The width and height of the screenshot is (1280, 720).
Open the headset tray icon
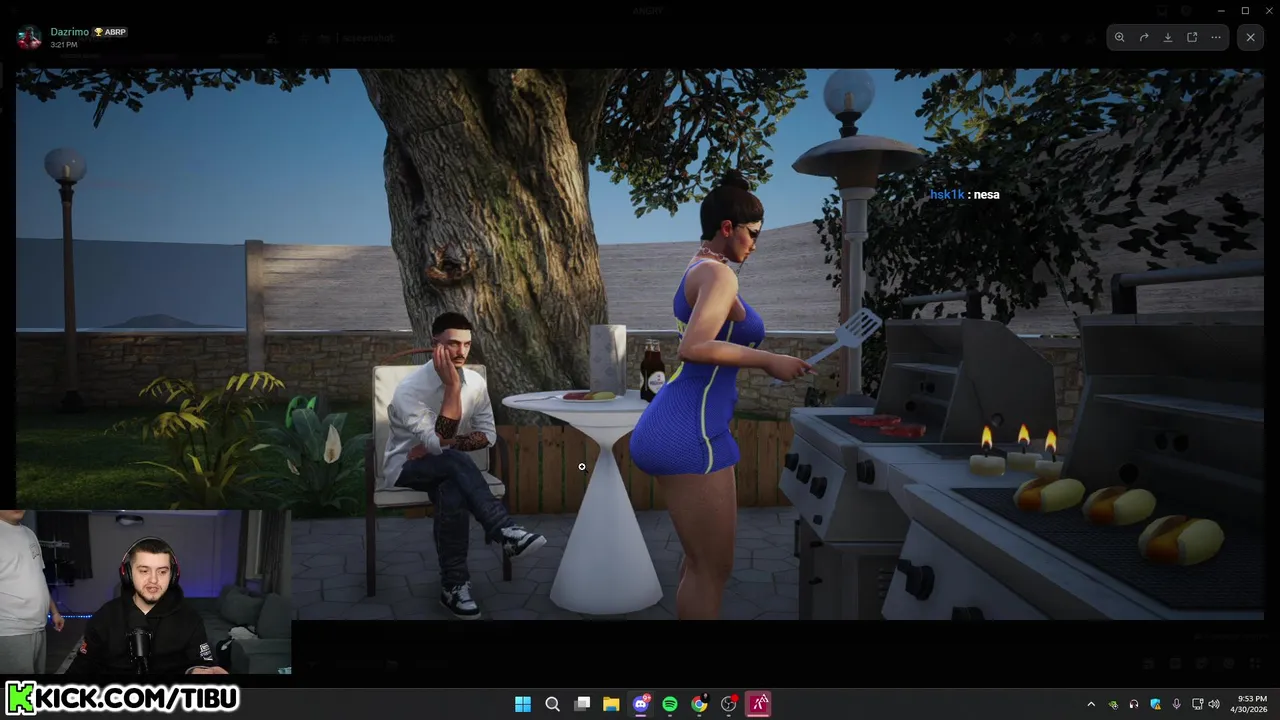(1134, 704)
